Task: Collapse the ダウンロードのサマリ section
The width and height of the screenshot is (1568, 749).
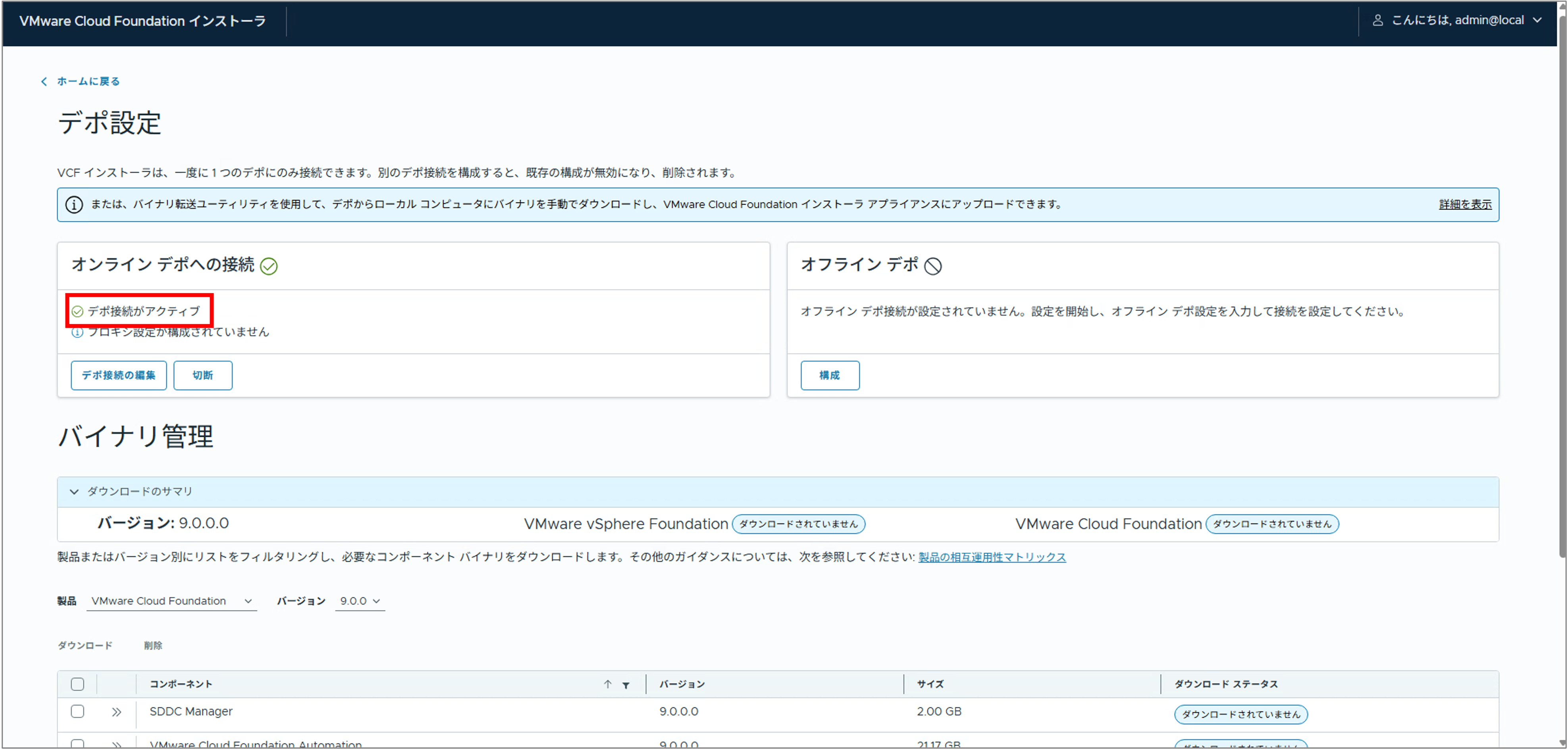Action: (x=74, y=492)
